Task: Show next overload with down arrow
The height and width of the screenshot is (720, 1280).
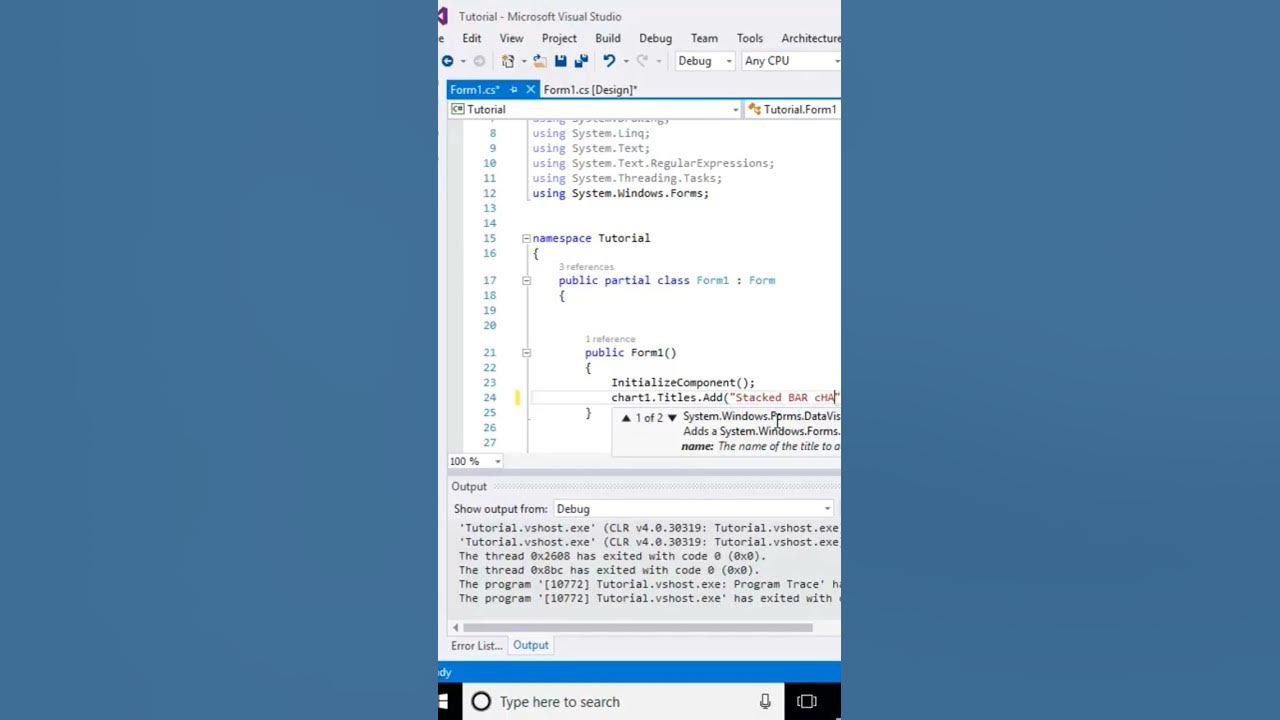Action: click(x=672, y=418)
